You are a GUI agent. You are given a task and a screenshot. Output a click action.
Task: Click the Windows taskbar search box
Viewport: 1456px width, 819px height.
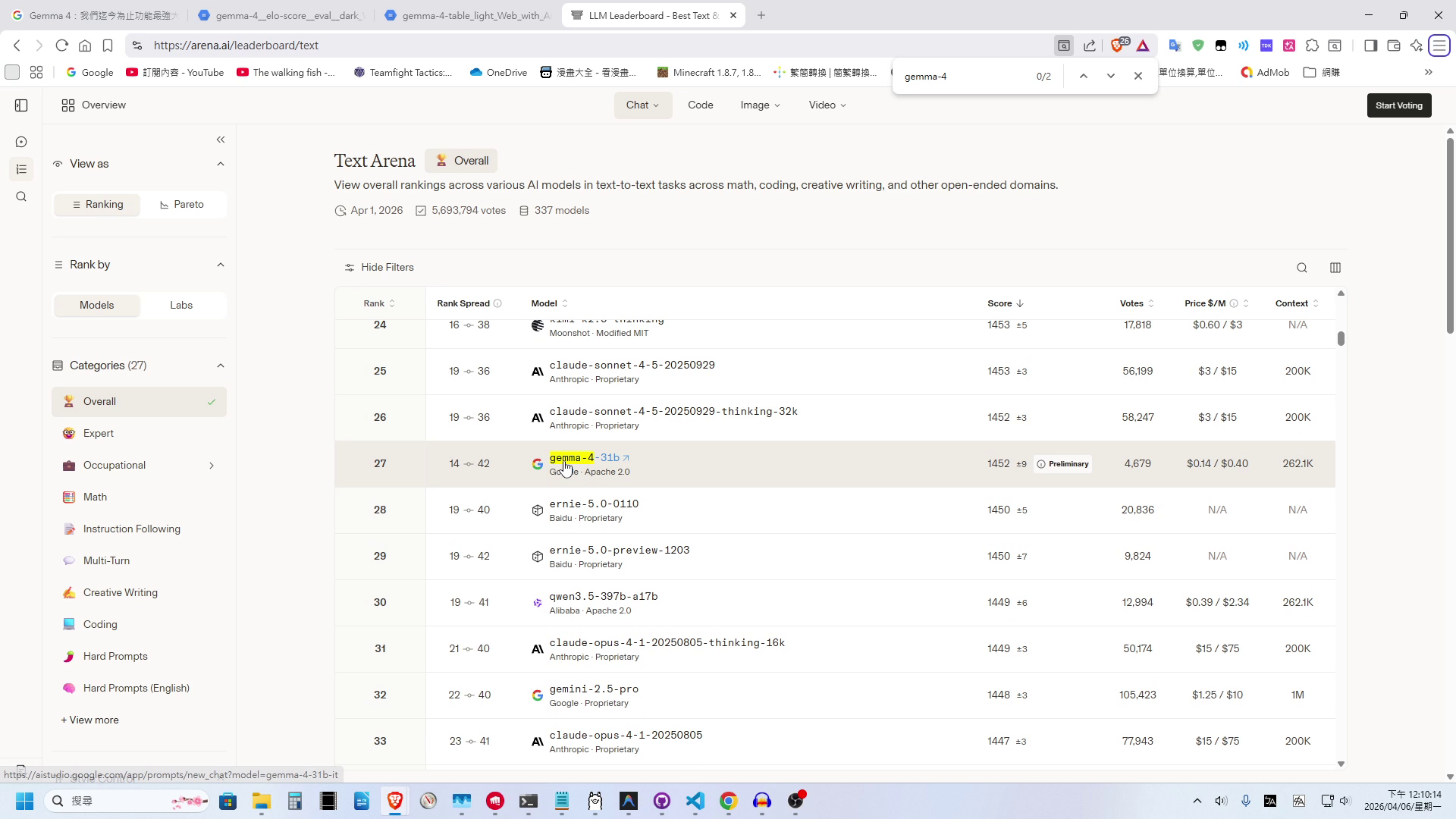[125, 801]
